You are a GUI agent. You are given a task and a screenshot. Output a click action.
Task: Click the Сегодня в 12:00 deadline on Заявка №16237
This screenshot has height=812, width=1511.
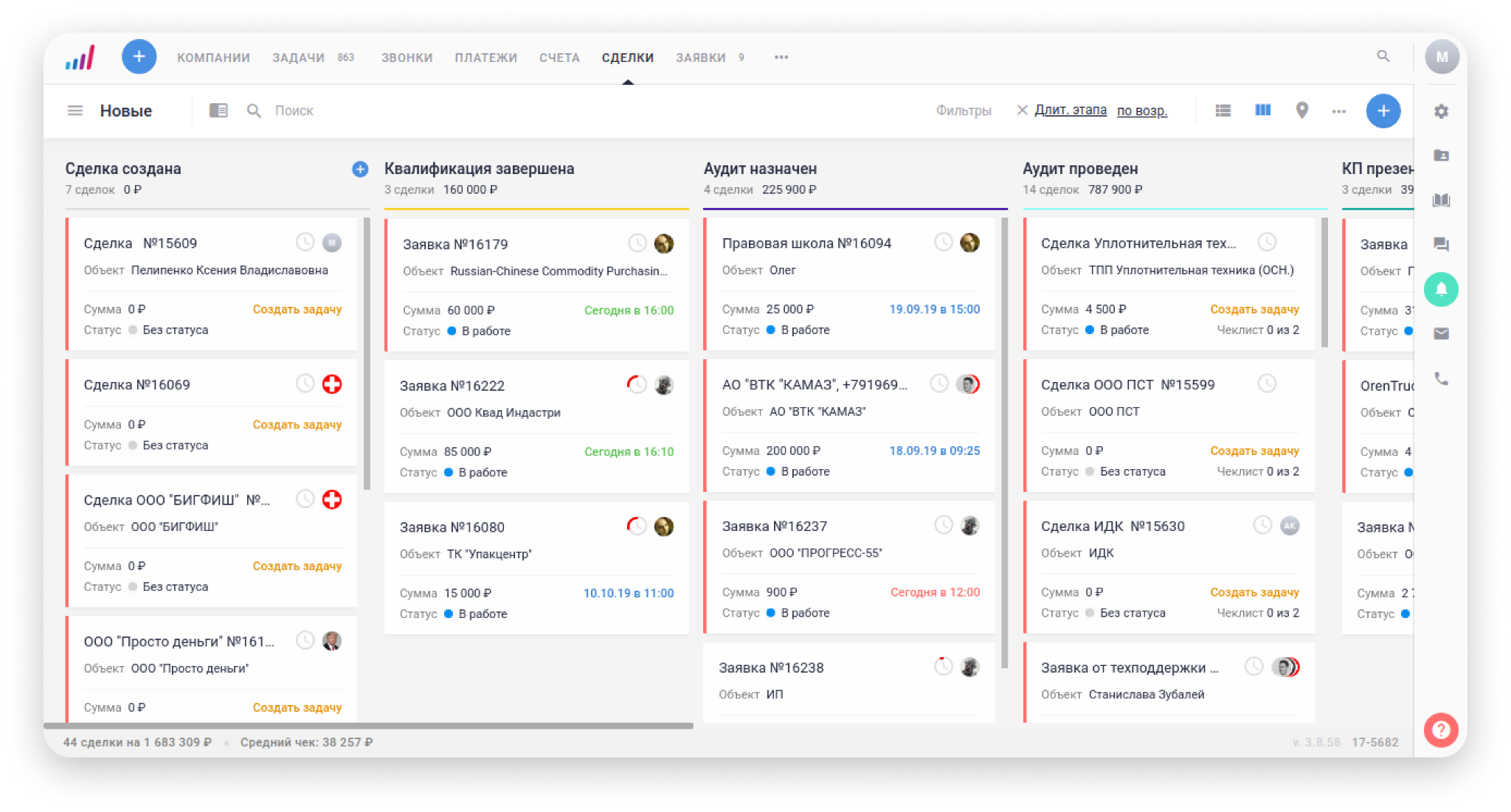pyautogui.click(x=935, y=592)
